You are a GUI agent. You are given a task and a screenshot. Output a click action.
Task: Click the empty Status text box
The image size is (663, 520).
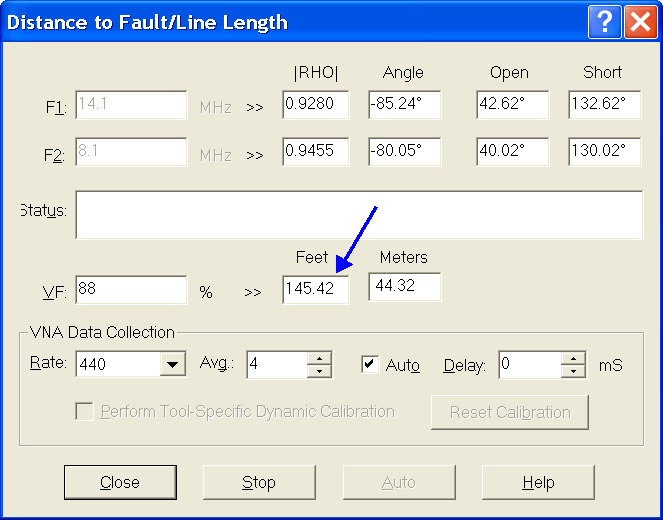tap(359, 215)
